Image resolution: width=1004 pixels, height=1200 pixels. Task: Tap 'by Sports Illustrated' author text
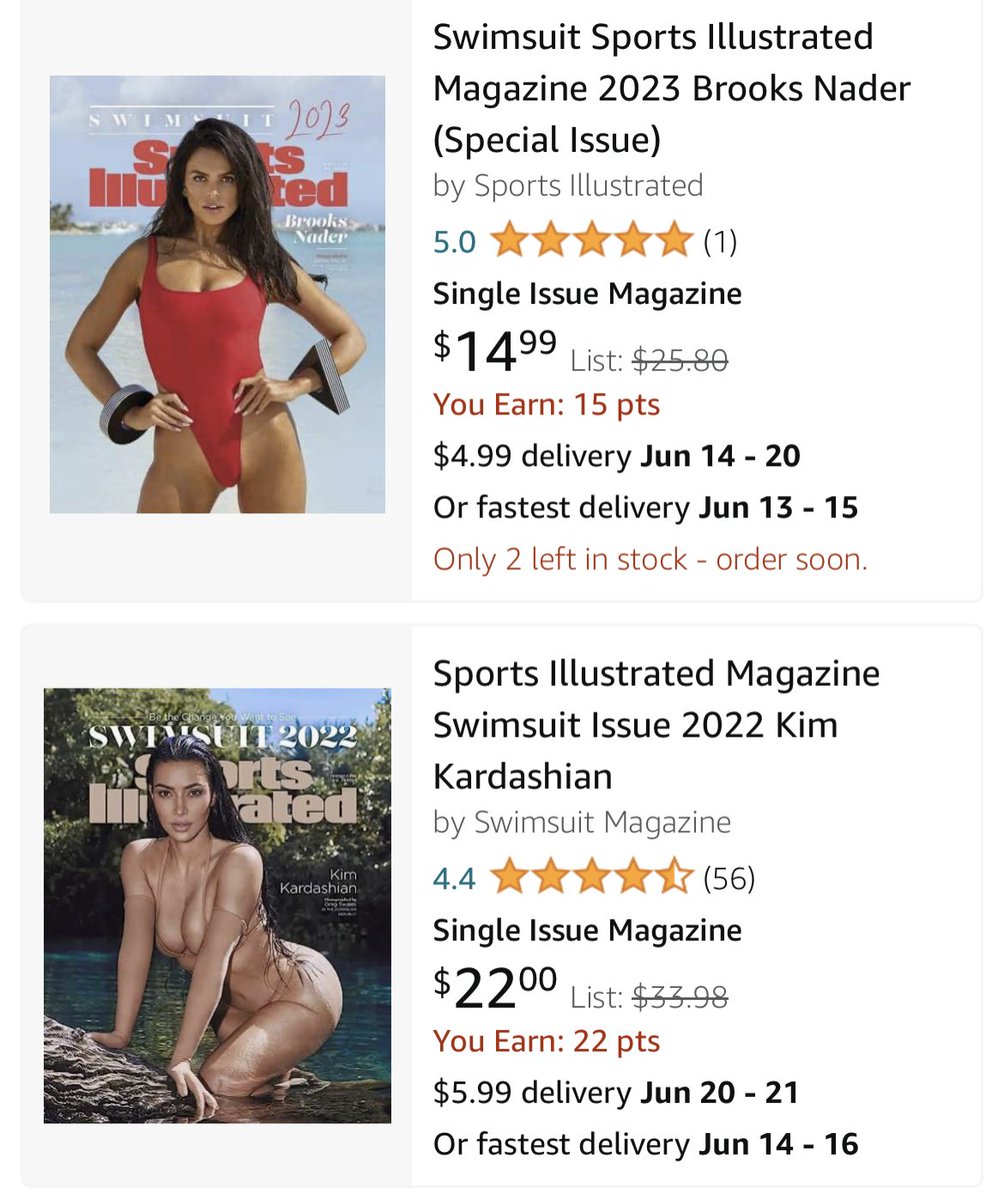pyautogui.click(x=568, y=185)
